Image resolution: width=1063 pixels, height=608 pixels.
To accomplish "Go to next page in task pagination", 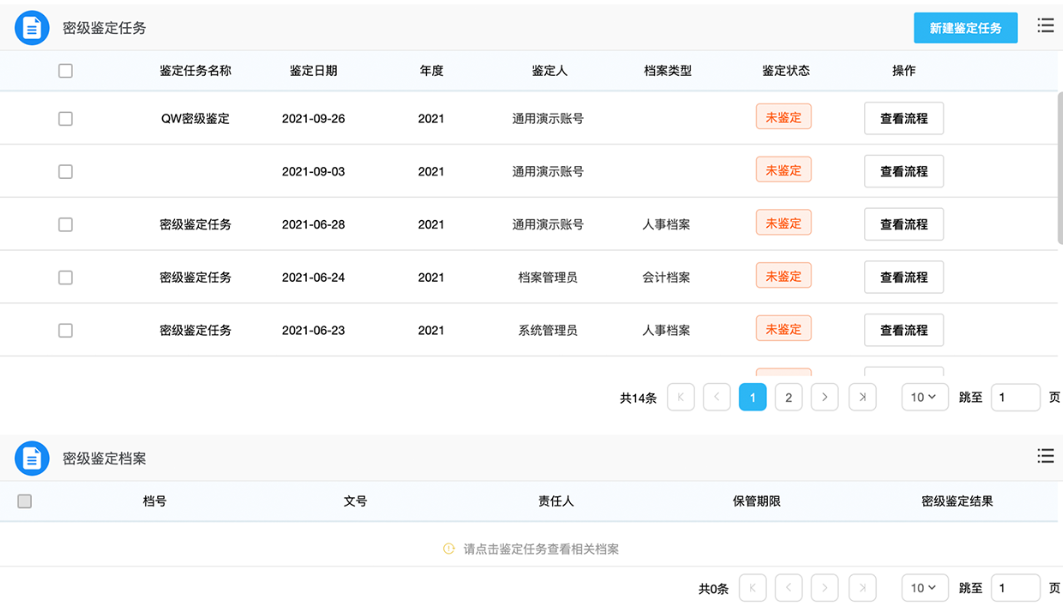I will click(x=824, y=397).
